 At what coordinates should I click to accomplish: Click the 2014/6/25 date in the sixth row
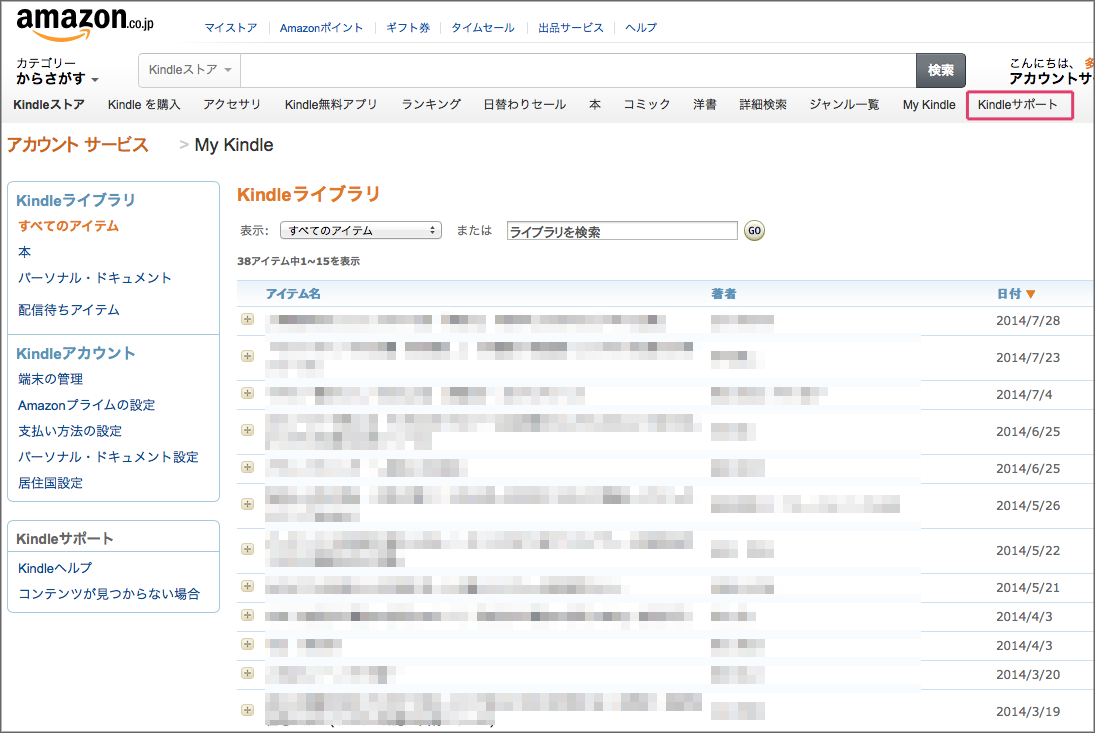[x=1028, y=468]
